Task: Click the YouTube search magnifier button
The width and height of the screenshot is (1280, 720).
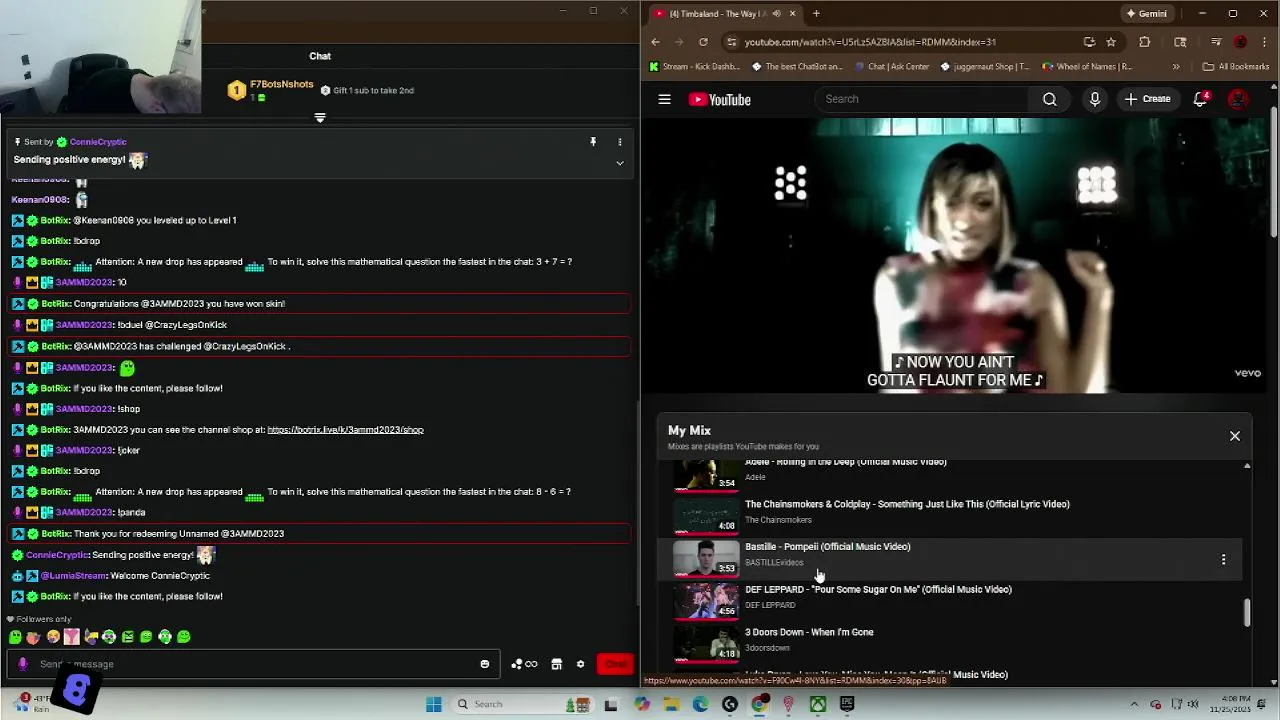Action: [1049, 99]
